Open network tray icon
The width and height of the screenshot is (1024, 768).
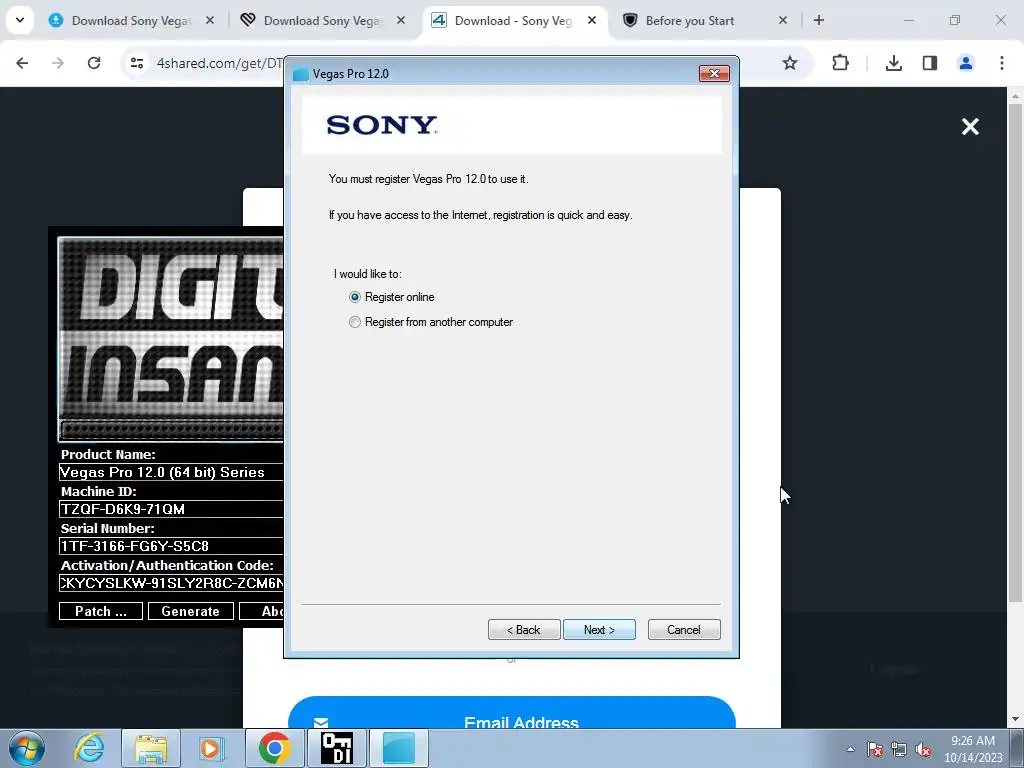[x=899, y=749]
